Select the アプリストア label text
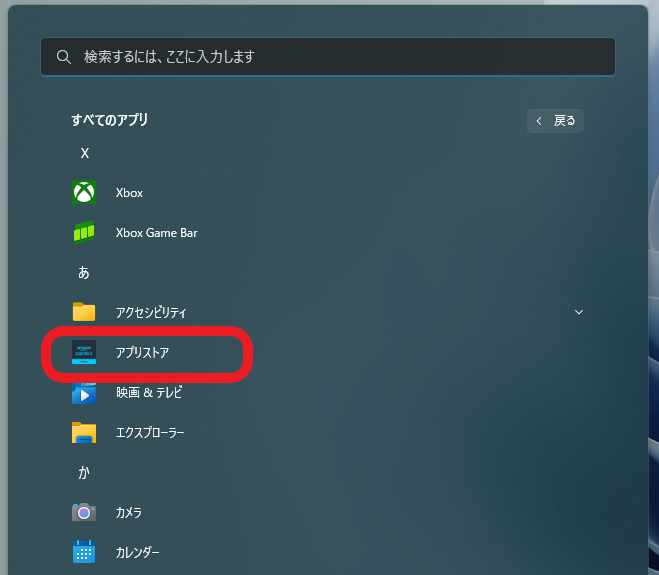 pos(142,352)
